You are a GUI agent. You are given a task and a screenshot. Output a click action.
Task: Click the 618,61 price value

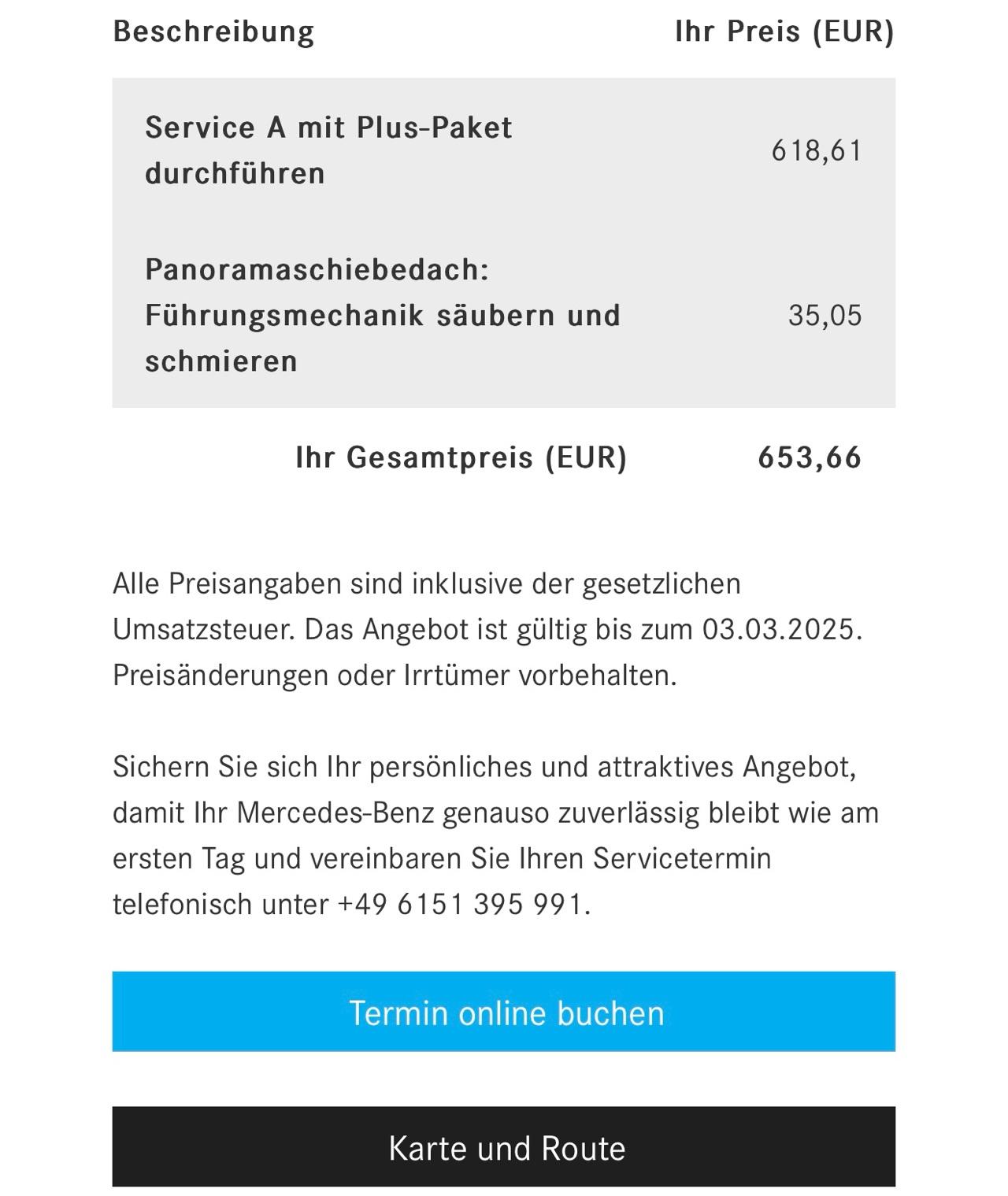click(817, 150)
